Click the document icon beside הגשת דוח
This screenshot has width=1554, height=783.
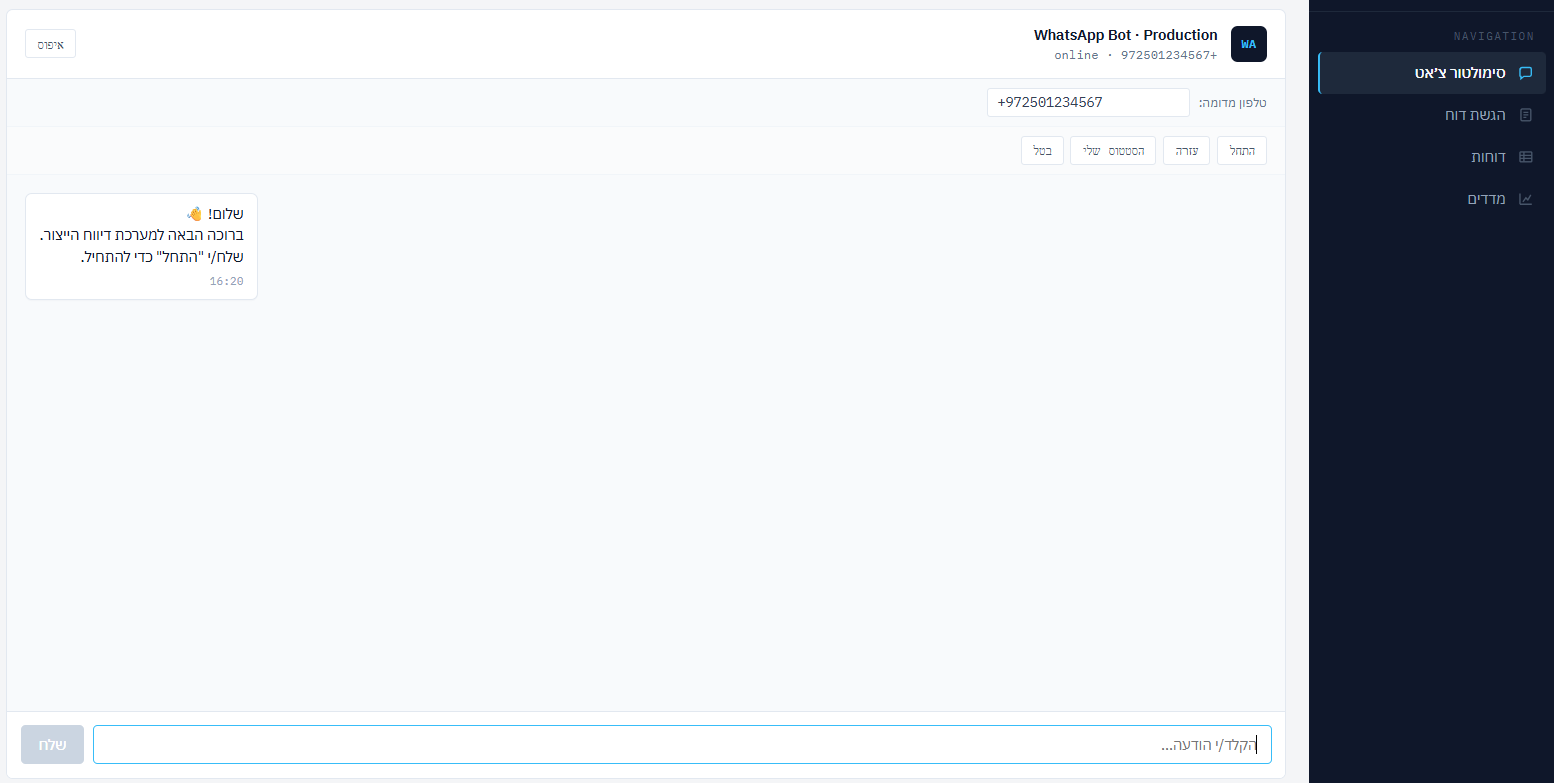click(x=1525, y=115)
